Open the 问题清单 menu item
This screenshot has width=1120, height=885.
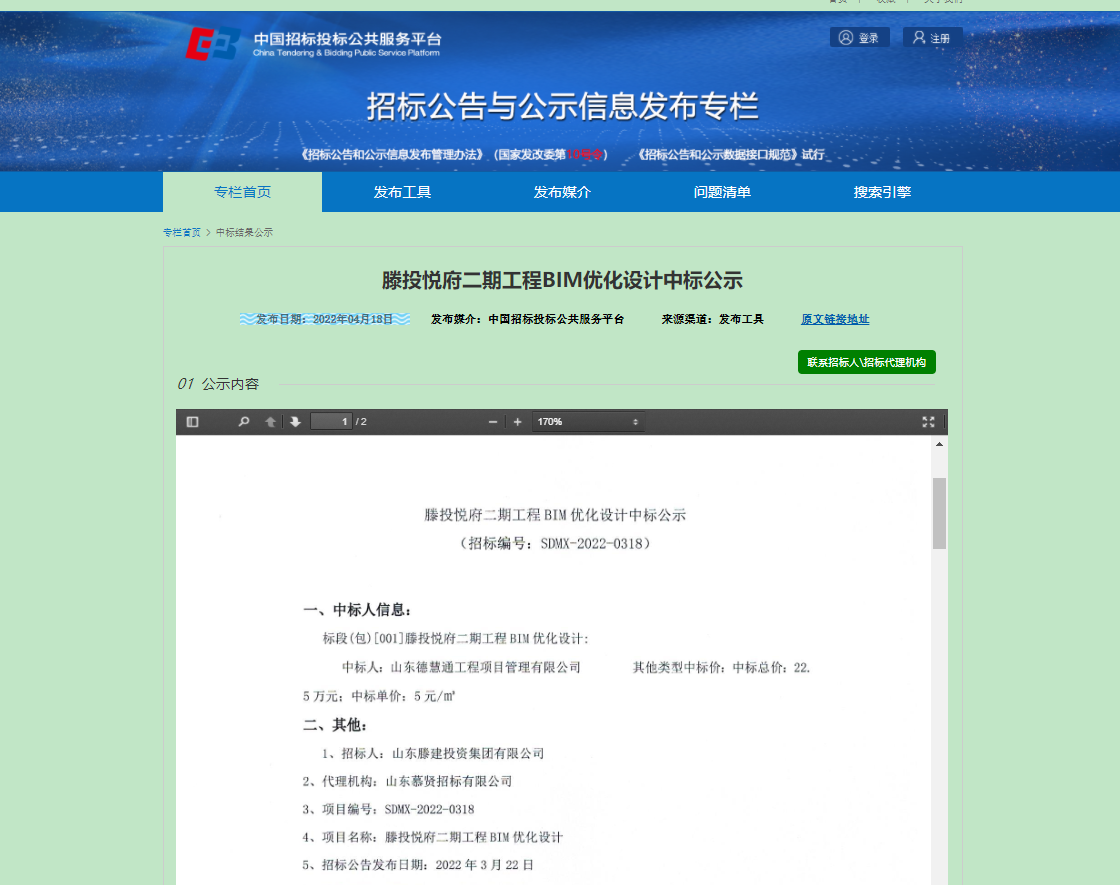point(722,191)
